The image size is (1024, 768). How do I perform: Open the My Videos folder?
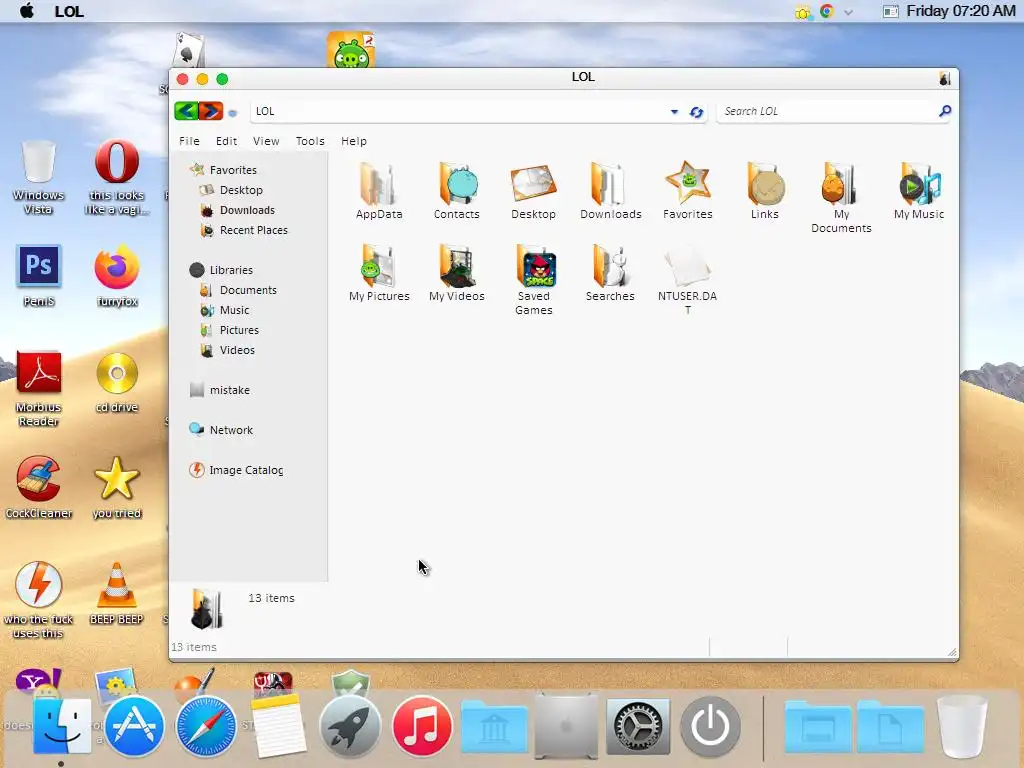click(456, 273)
